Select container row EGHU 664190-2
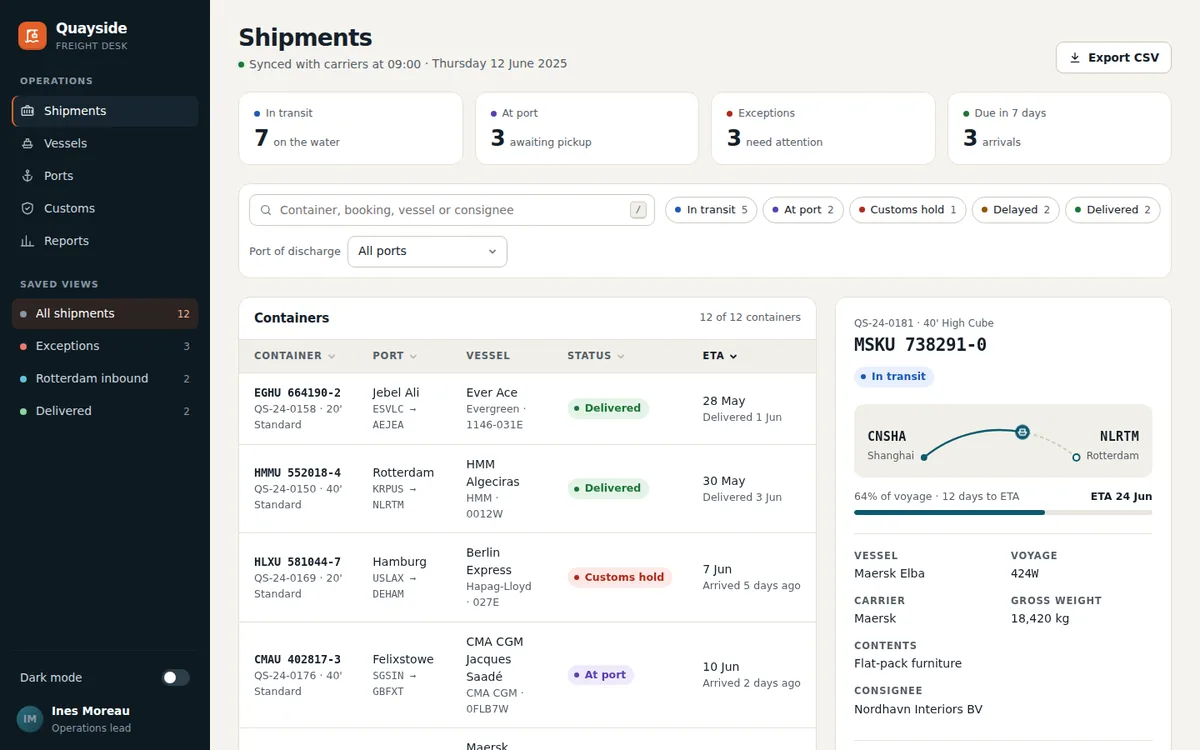This screenshot has height=750, width=1200. point(527,409)
